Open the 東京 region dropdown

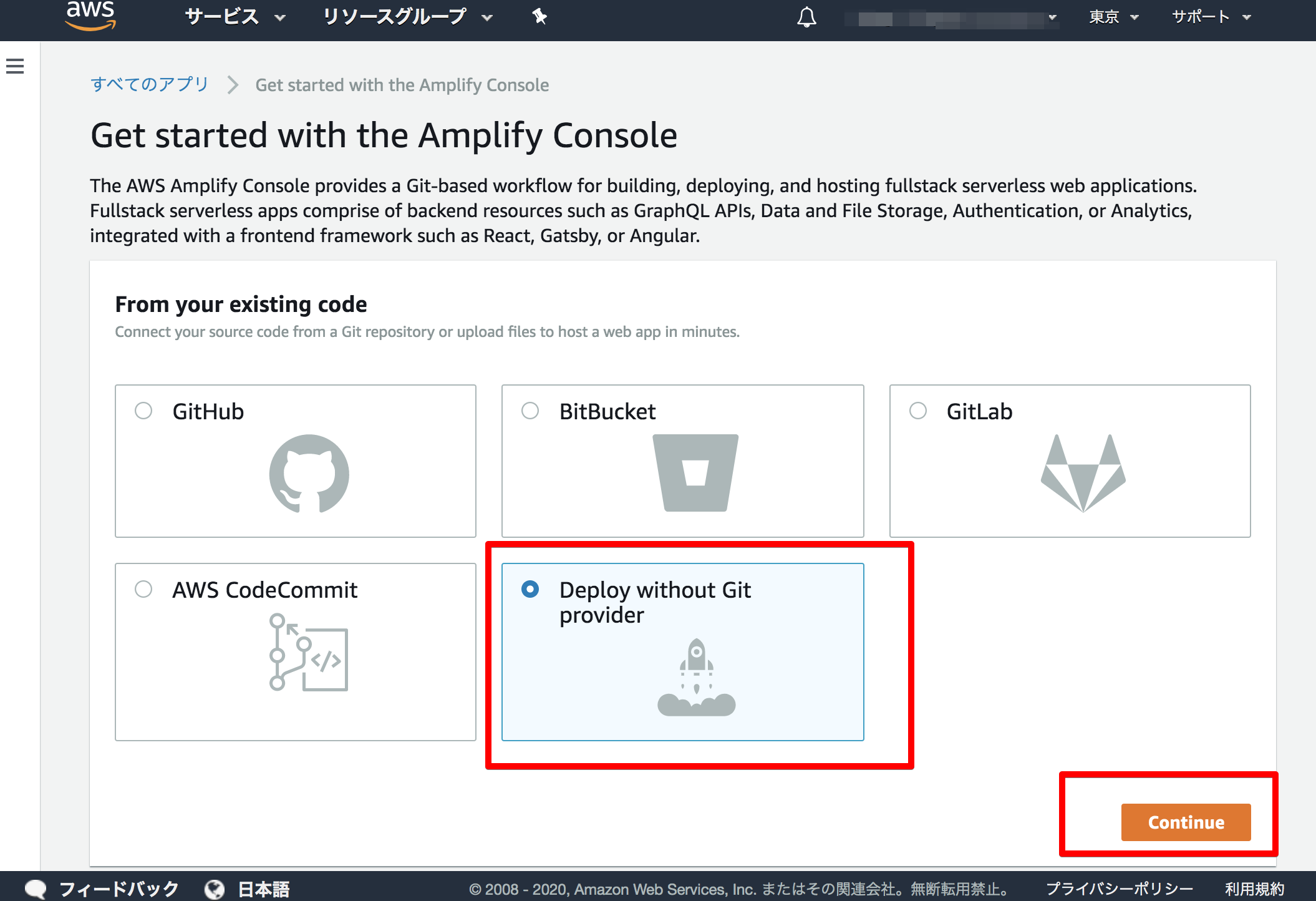pos(1114,17)
